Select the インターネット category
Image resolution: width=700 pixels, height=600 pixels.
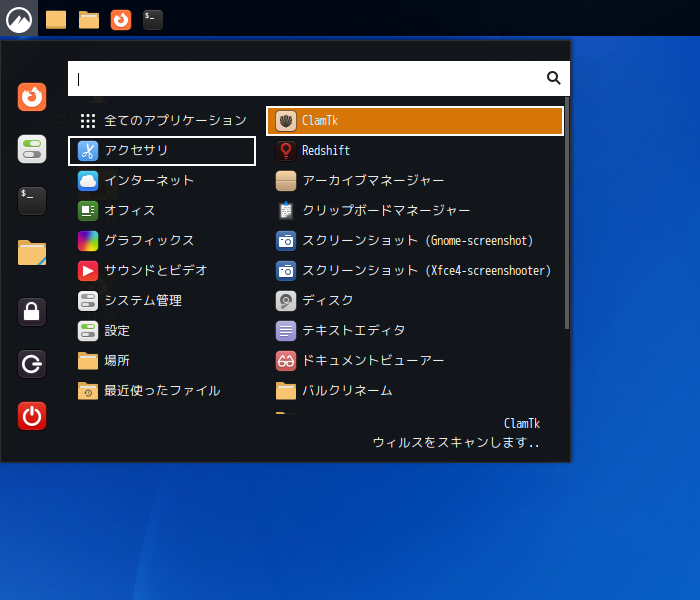click(x=162, y=181)
